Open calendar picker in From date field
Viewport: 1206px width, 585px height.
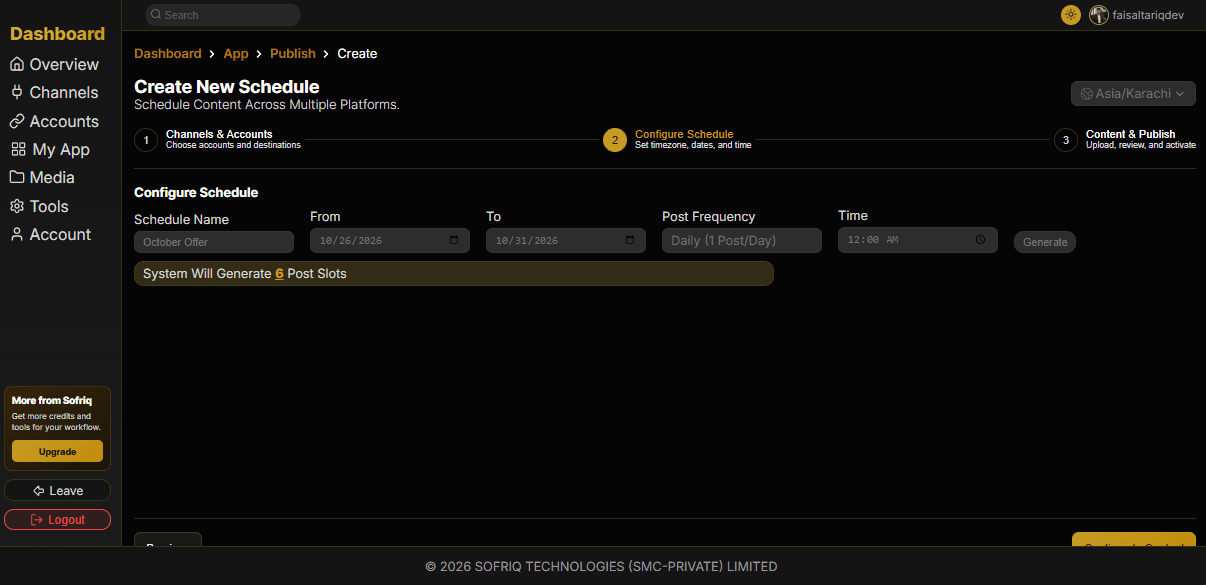click(454, 241)
